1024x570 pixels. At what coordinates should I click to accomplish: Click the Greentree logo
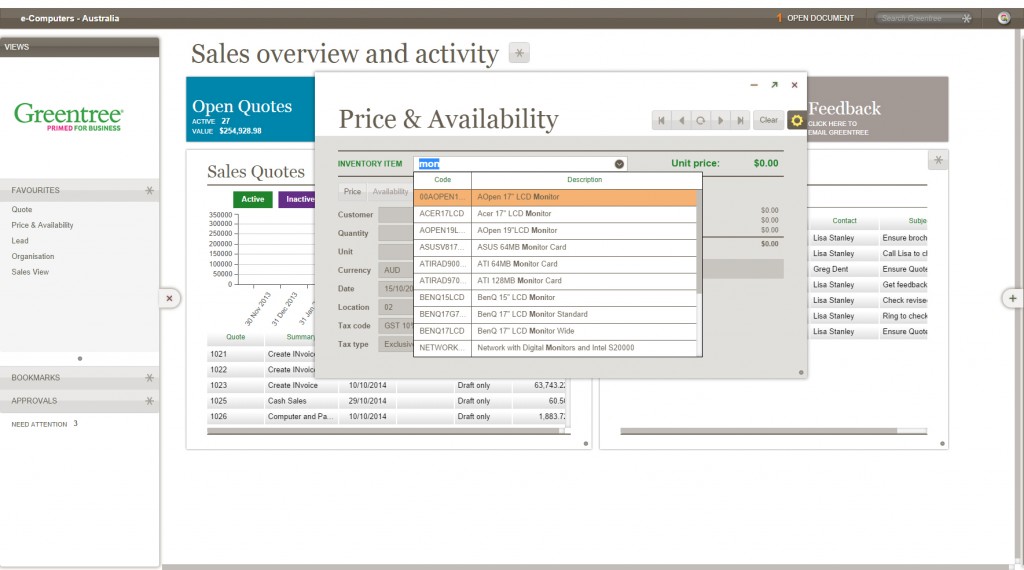click(68, 116)
